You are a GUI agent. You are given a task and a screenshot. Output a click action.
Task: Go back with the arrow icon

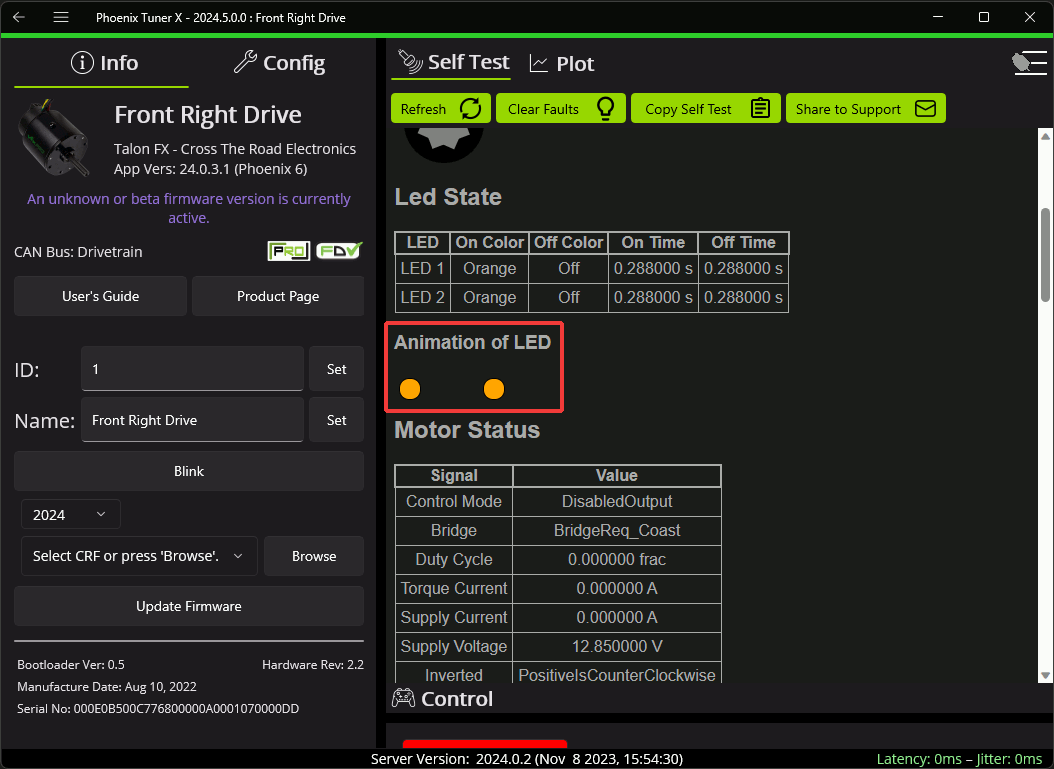click(x=19, y=17)
